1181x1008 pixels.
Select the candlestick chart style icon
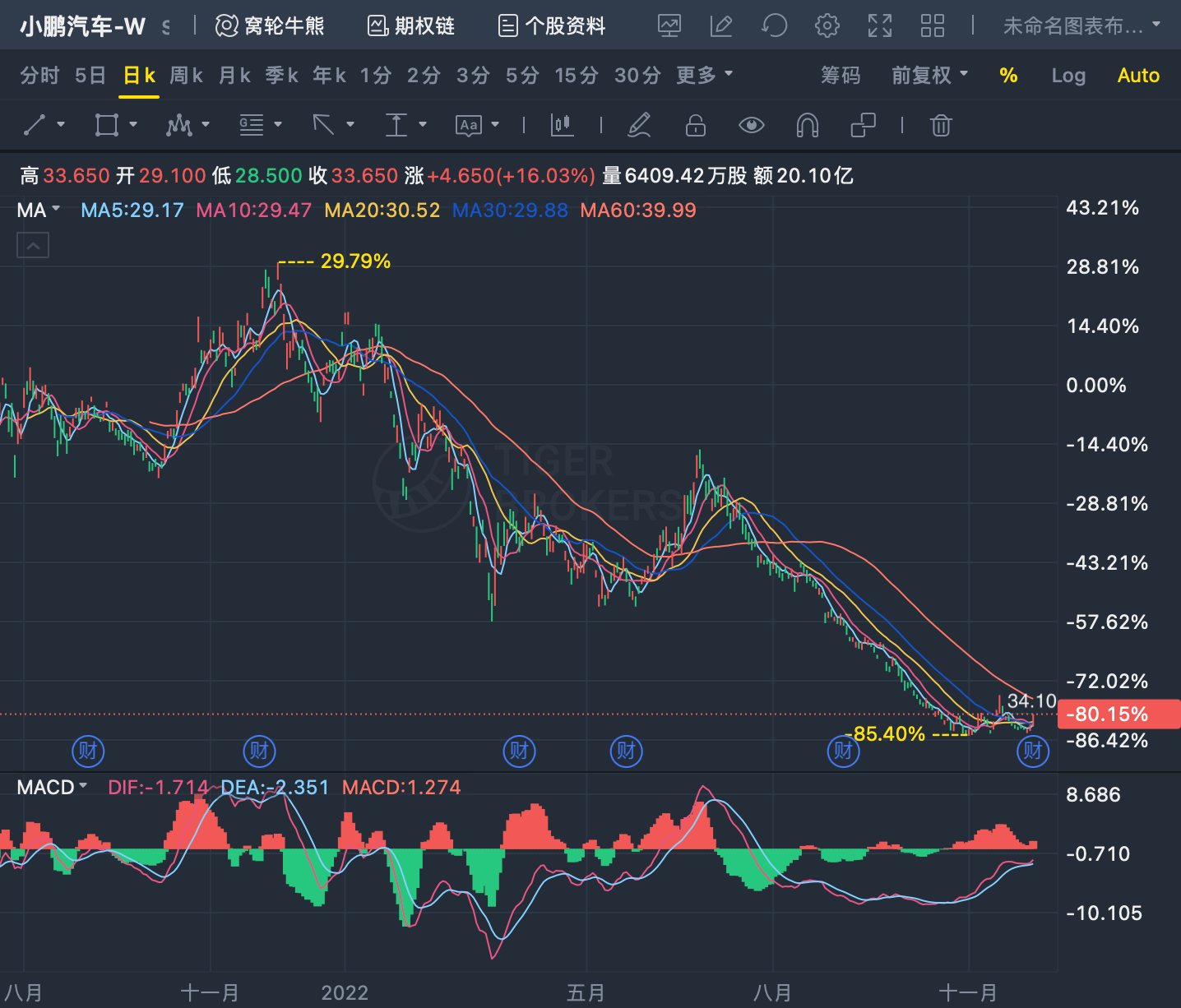point(562,125)
